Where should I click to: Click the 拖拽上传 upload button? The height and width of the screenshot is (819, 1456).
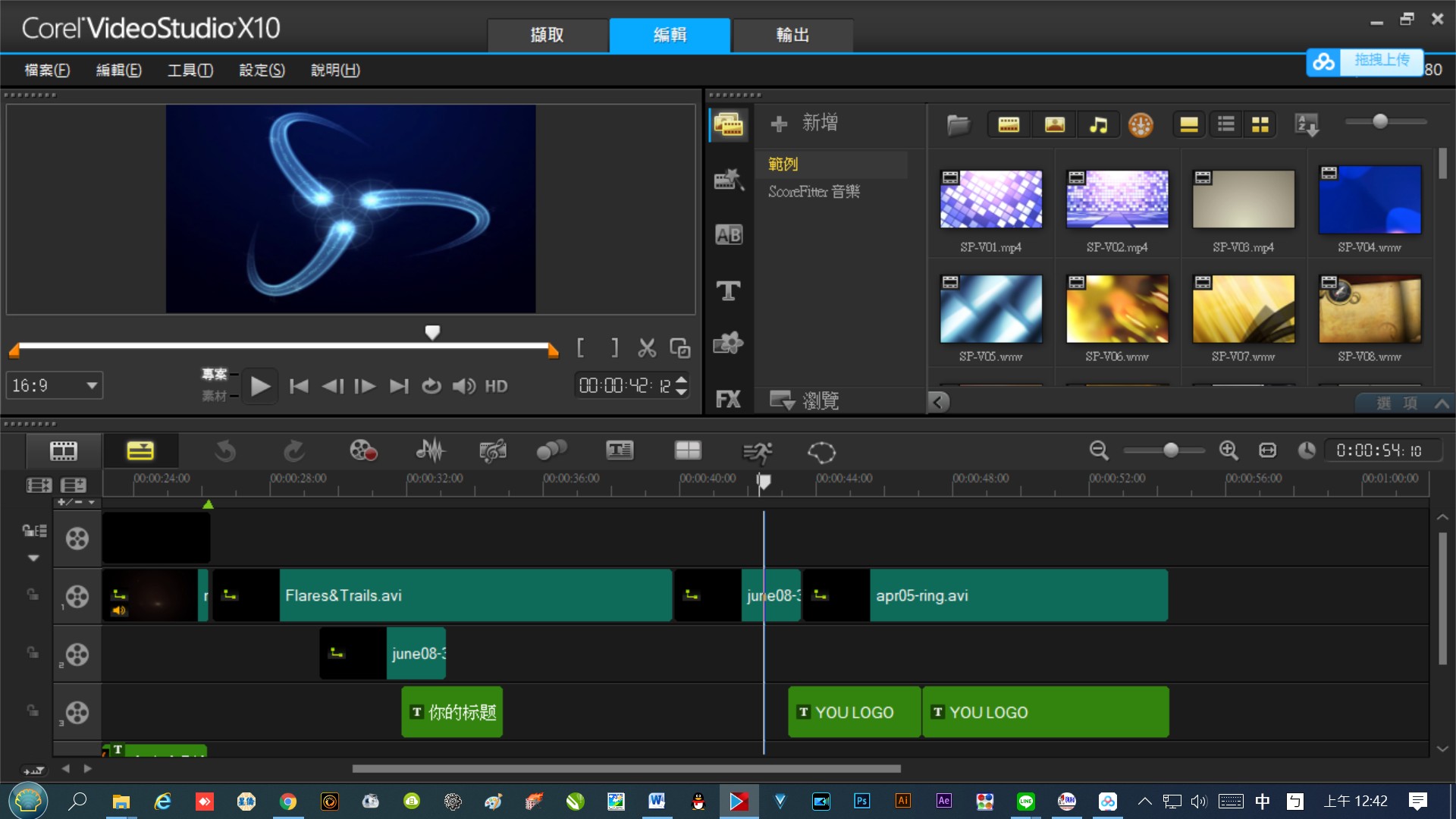coord(1365,61)
